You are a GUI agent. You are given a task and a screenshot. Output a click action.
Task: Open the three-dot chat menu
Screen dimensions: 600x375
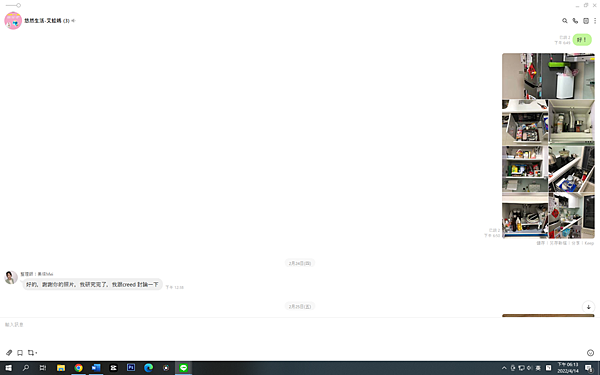[x=595, y=21]
